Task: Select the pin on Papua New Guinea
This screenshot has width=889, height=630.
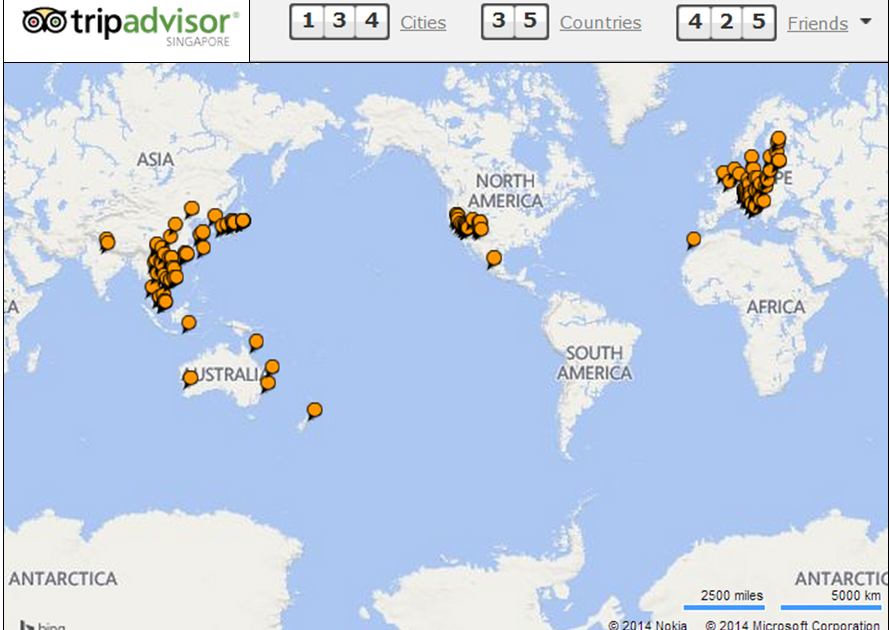Action: tap(256, 341)
